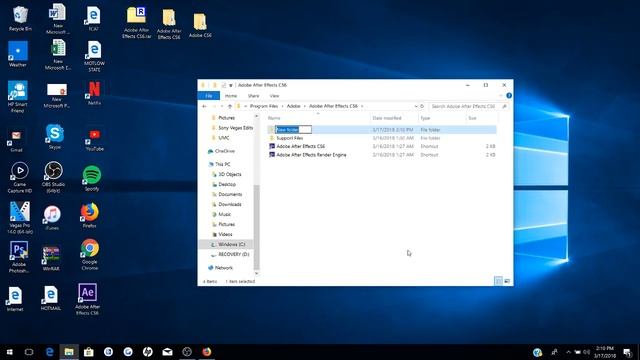
Task: Select the Gmail desktop shortcut
Action: pyautogui.click(x=16, y=141)
